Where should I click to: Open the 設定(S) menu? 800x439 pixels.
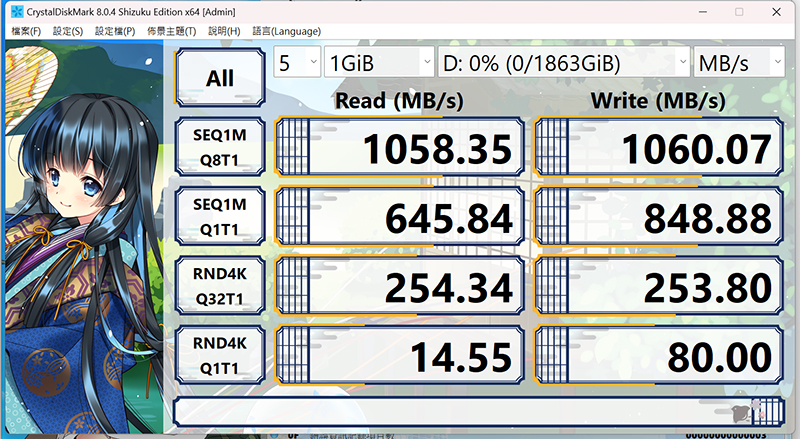pyautogui.click(x=68, y=31)
